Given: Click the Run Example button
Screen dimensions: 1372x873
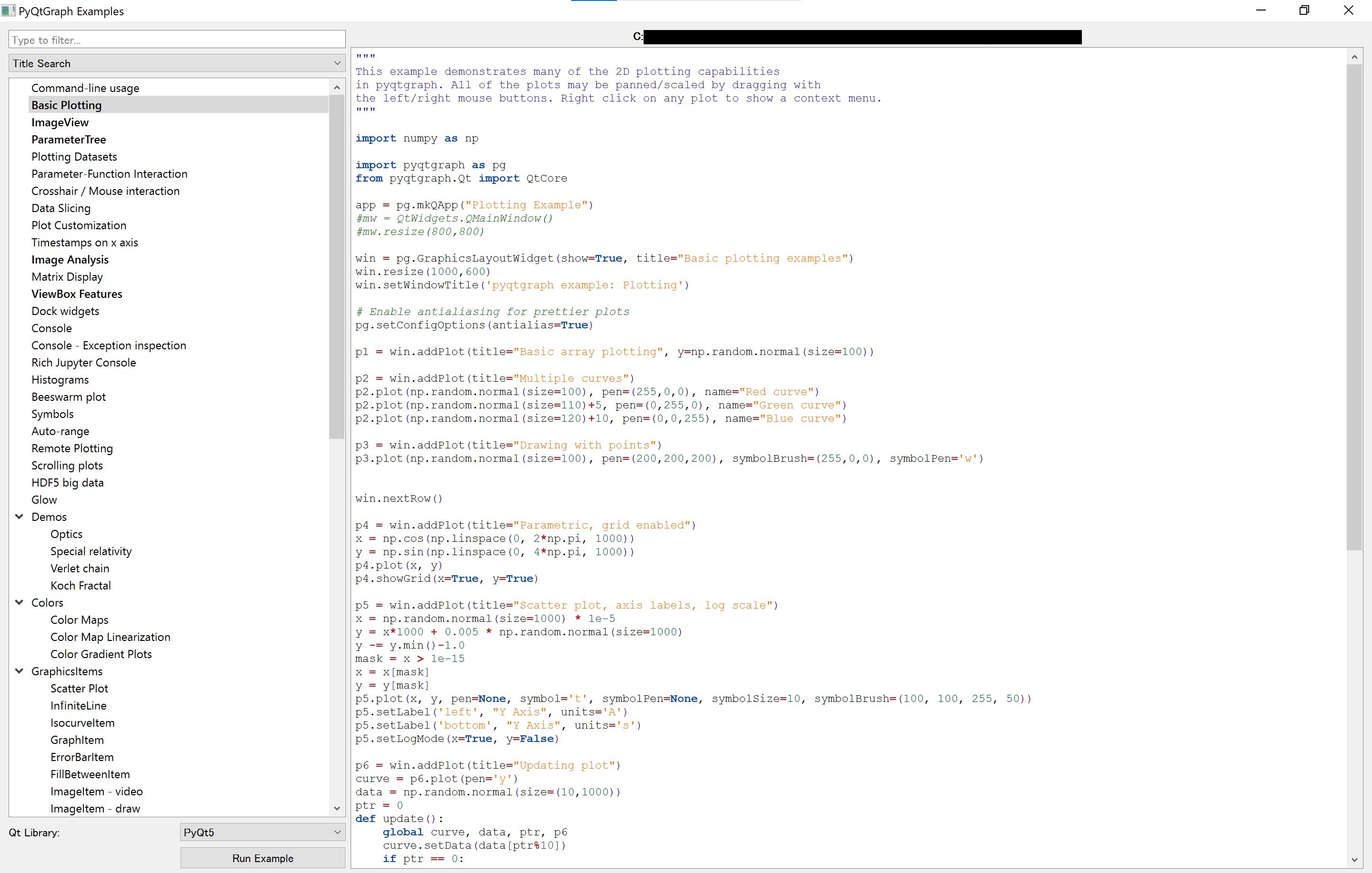Looking at the screenshot, I should click(262, 858).
